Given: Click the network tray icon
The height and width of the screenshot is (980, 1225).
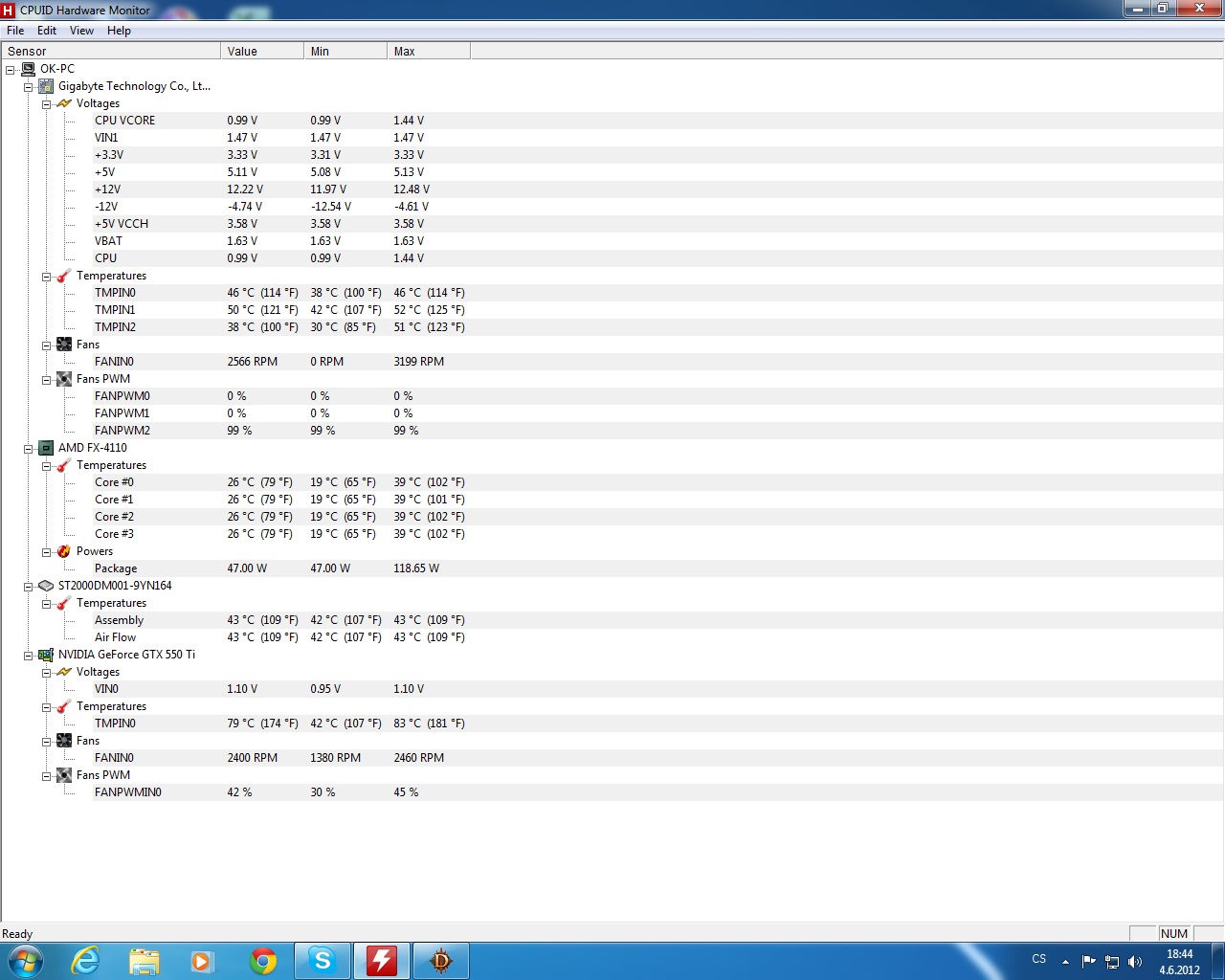Looking at the screenshot, I should (x=1112, y=962).
